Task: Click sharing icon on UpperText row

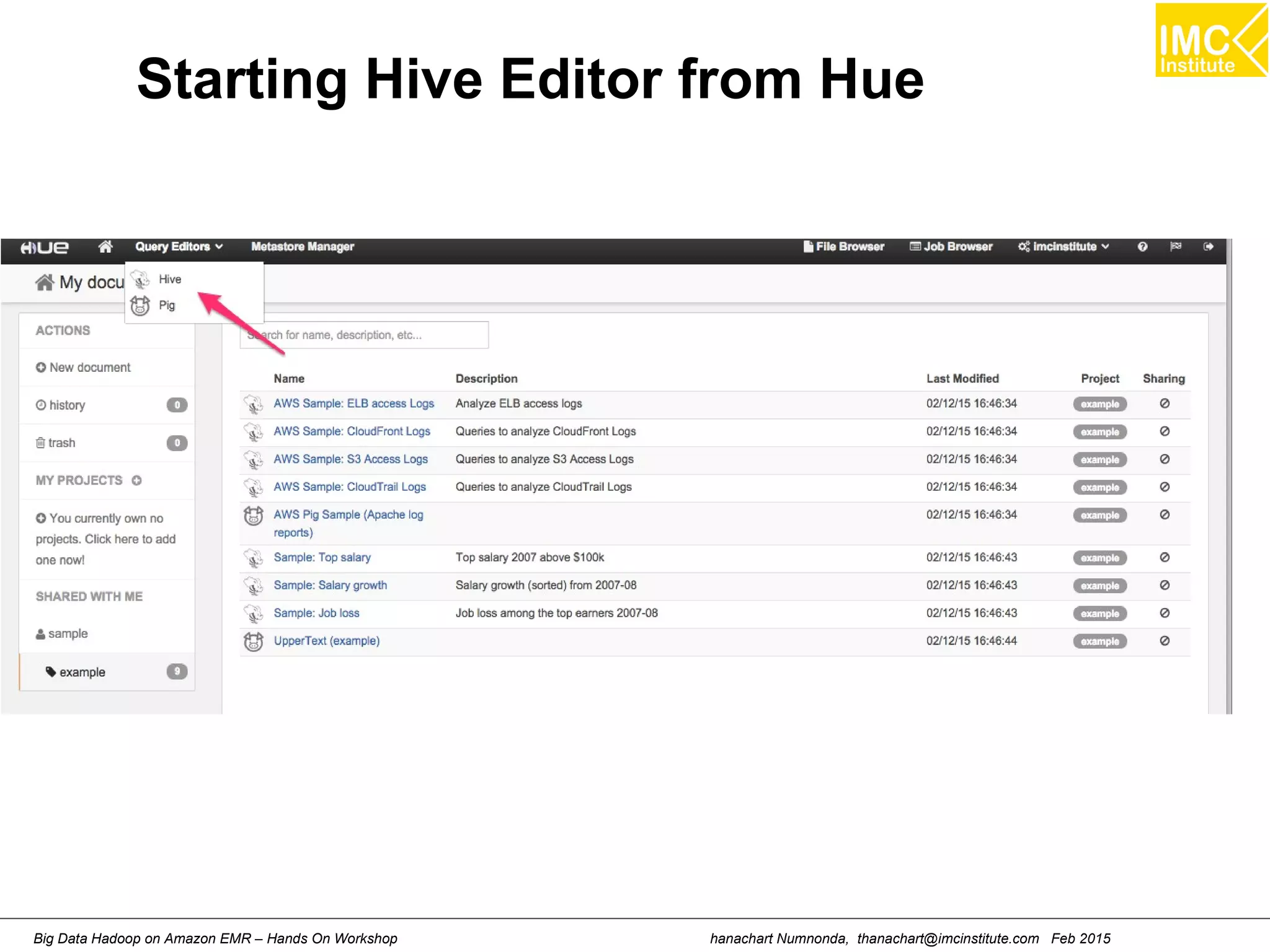Action: (x=1165, y=641)
